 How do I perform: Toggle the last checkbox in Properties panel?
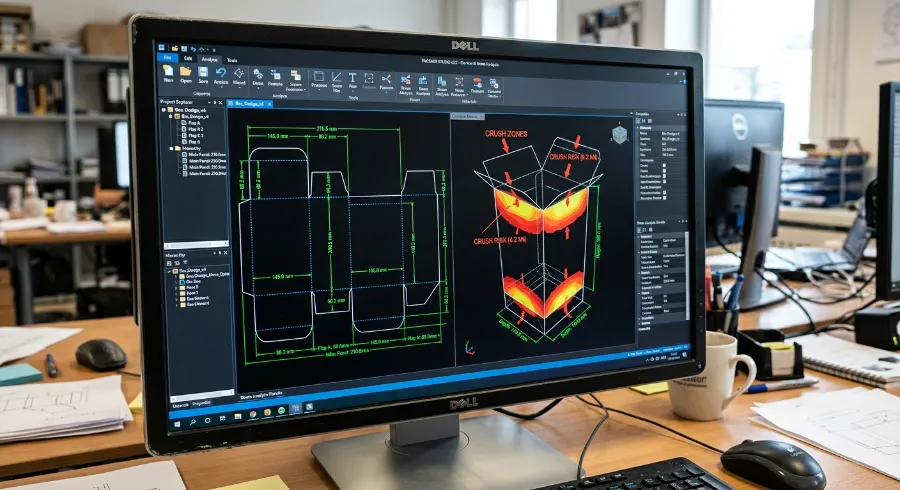coord(664,198)
